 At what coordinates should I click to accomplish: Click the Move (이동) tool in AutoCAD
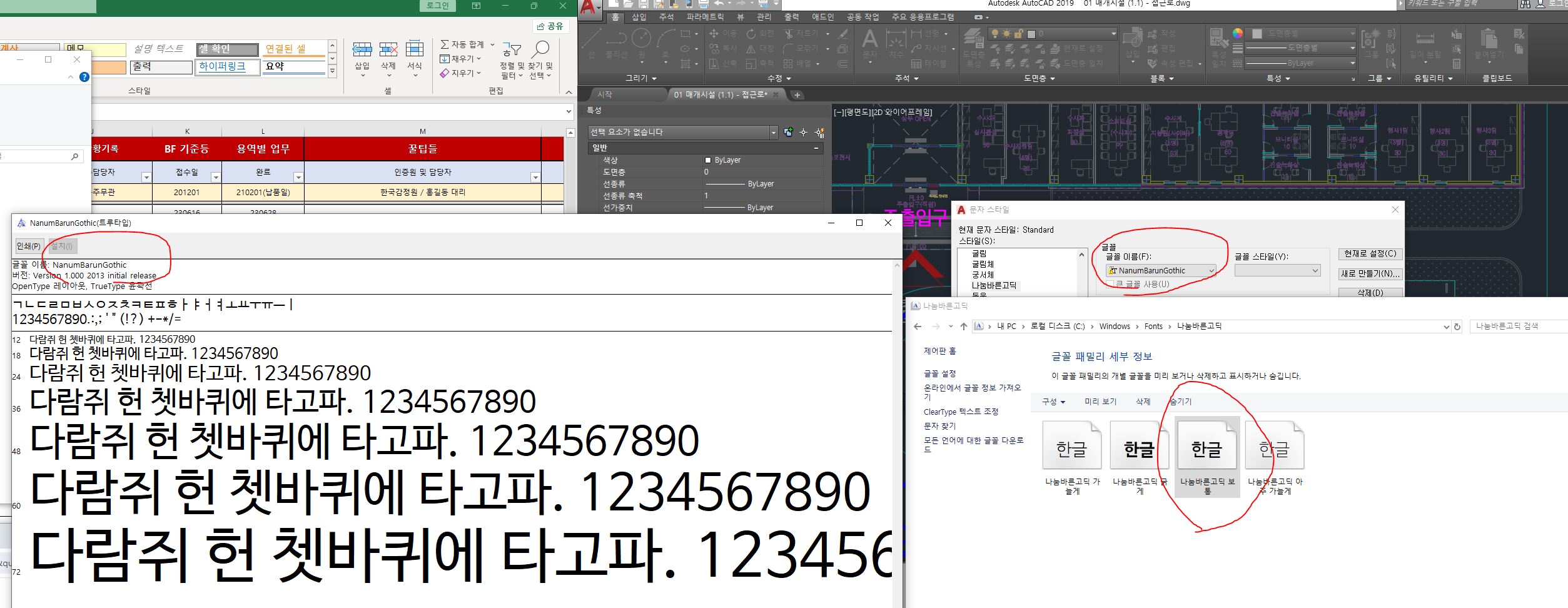[x=723, y=33]
